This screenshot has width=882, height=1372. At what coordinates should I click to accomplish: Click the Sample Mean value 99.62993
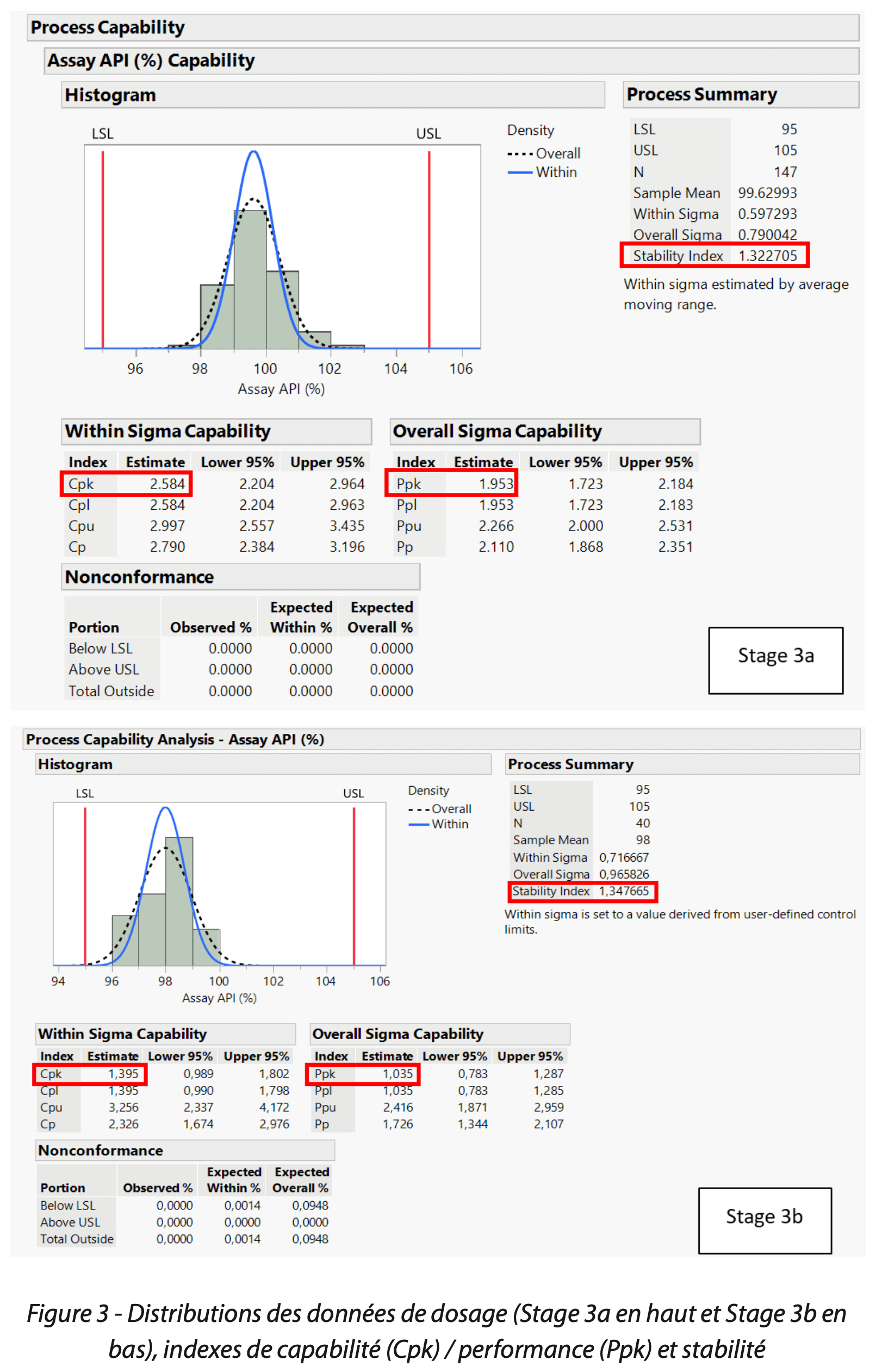(767, 193)
